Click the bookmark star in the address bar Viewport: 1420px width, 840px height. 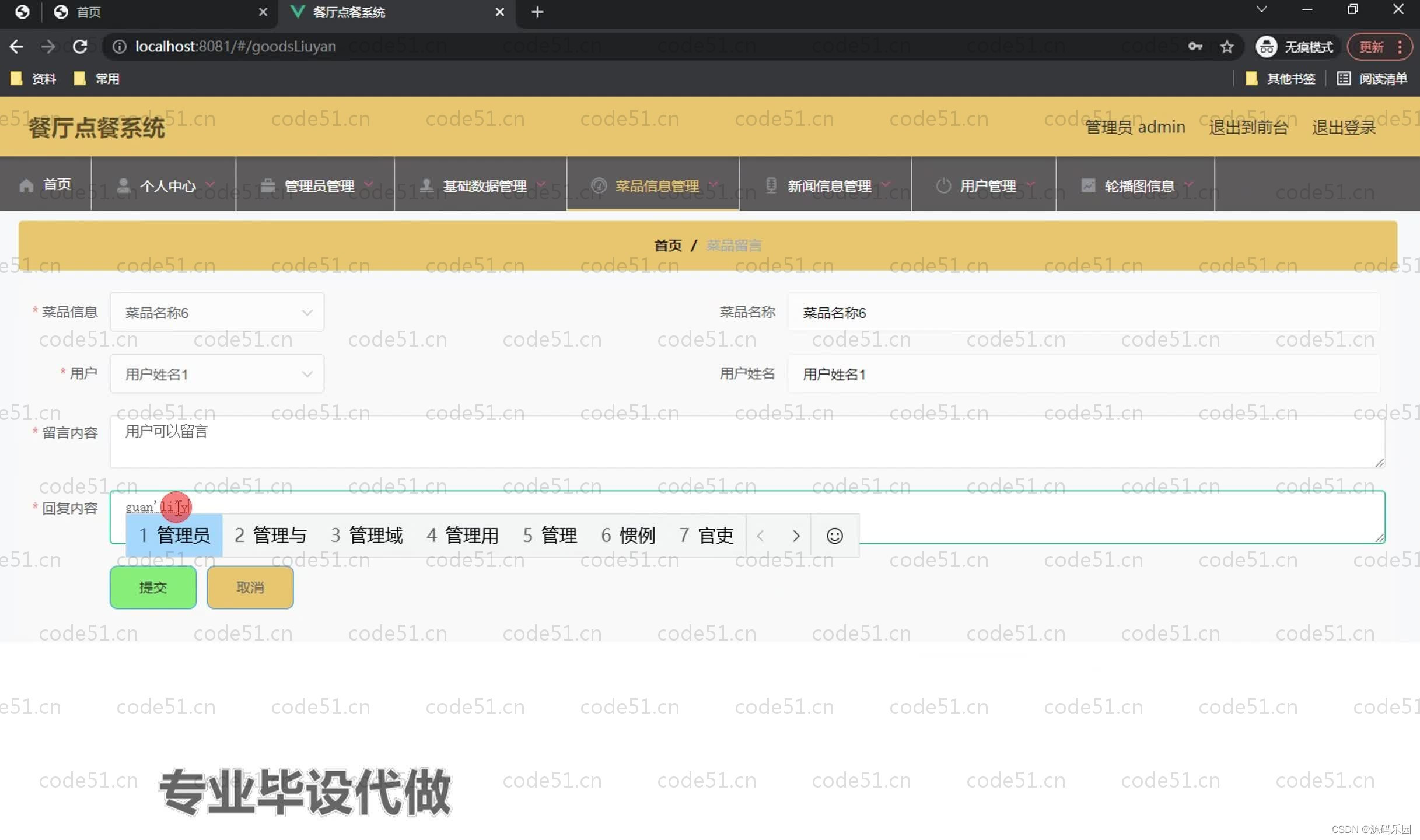click(x=1227, y=46)
